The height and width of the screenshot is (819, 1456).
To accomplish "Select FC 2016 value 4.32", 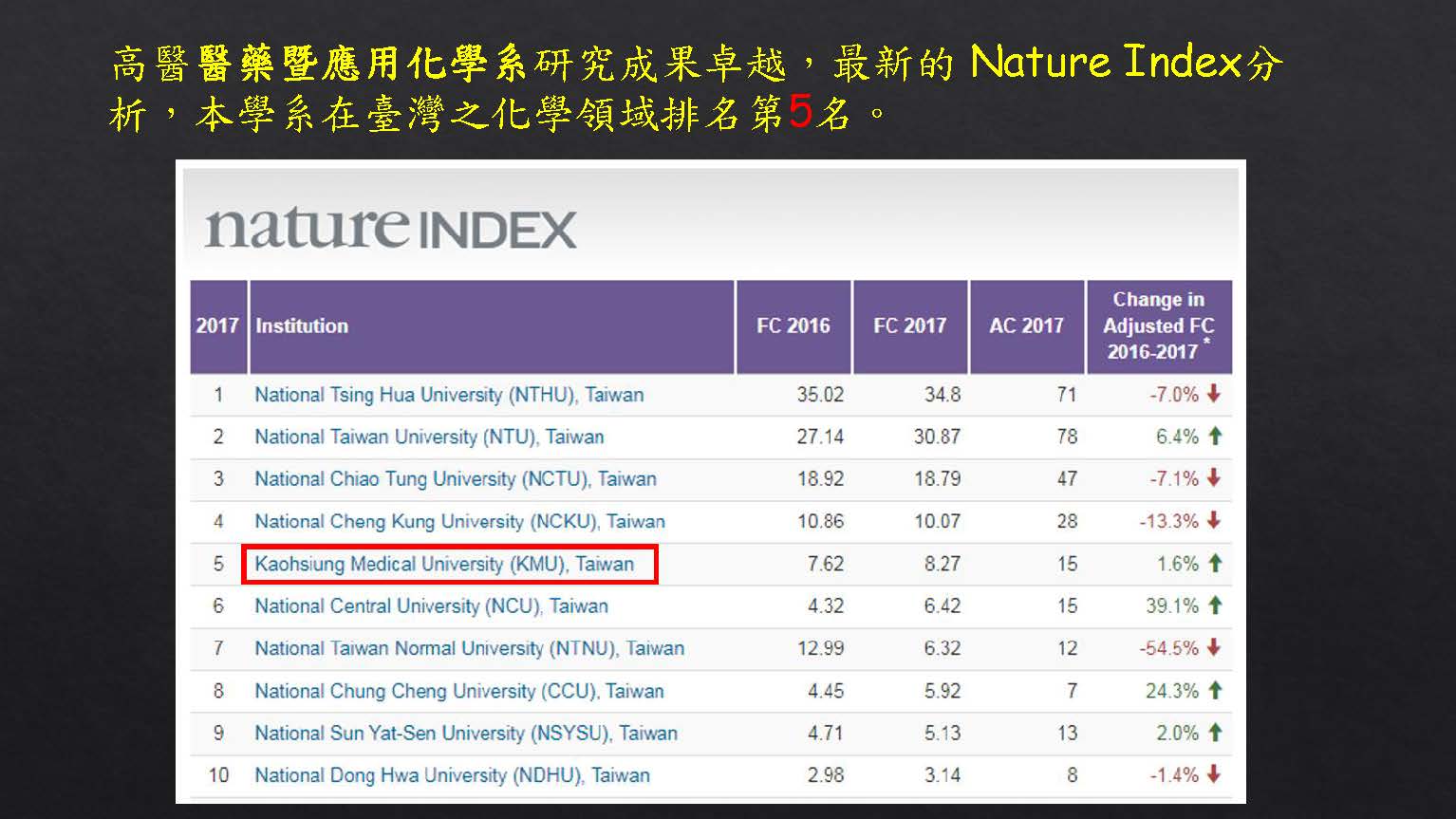I will point(826,605).
